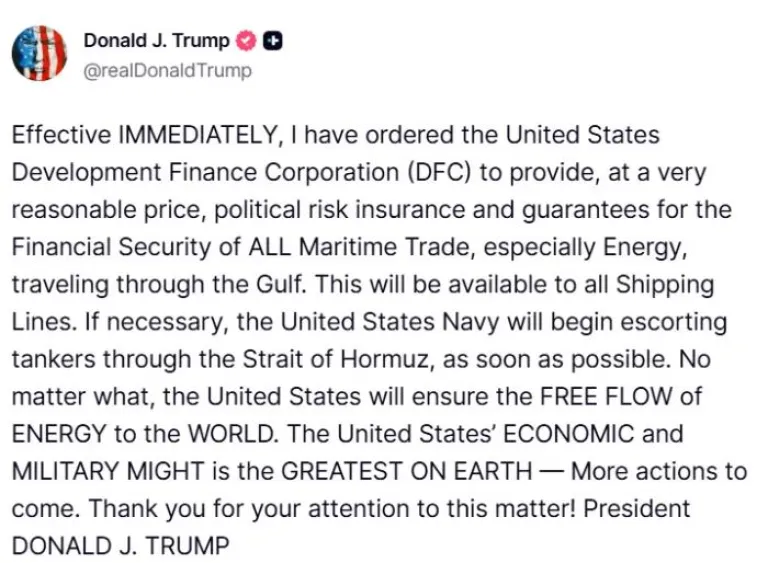Click the (DFC) abbreviation in the post
768x563 pixels.
pyautogui.click(x=441, y=172)
